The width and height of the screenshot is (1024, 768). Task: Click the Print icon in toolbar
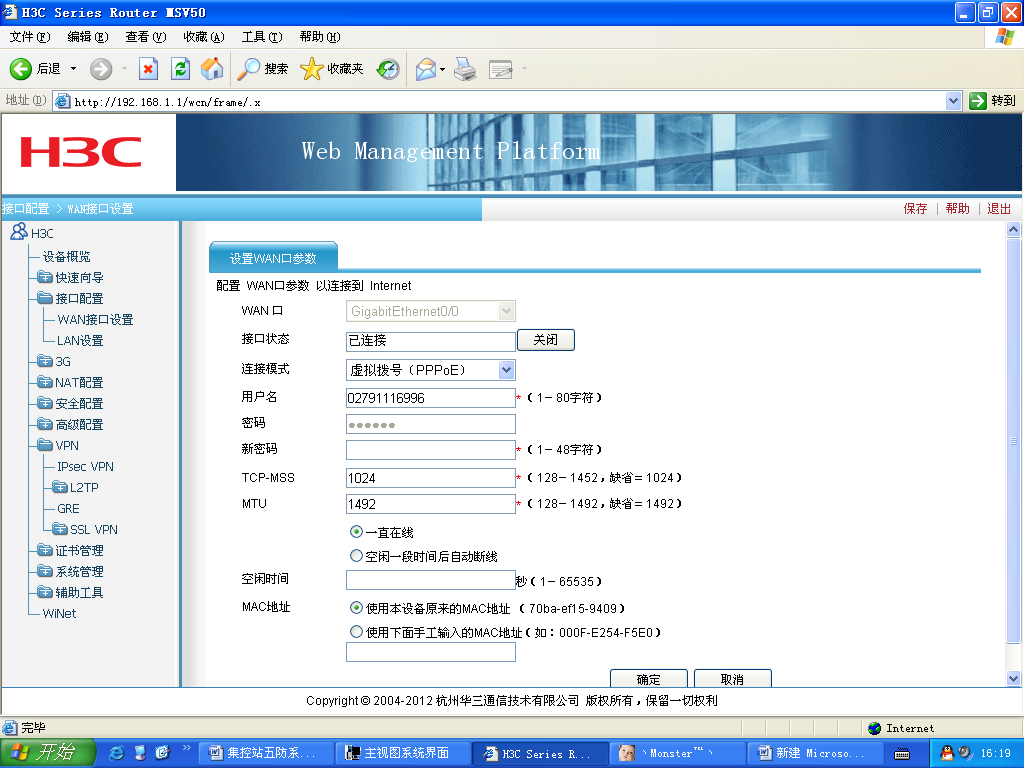pos(465,69)
